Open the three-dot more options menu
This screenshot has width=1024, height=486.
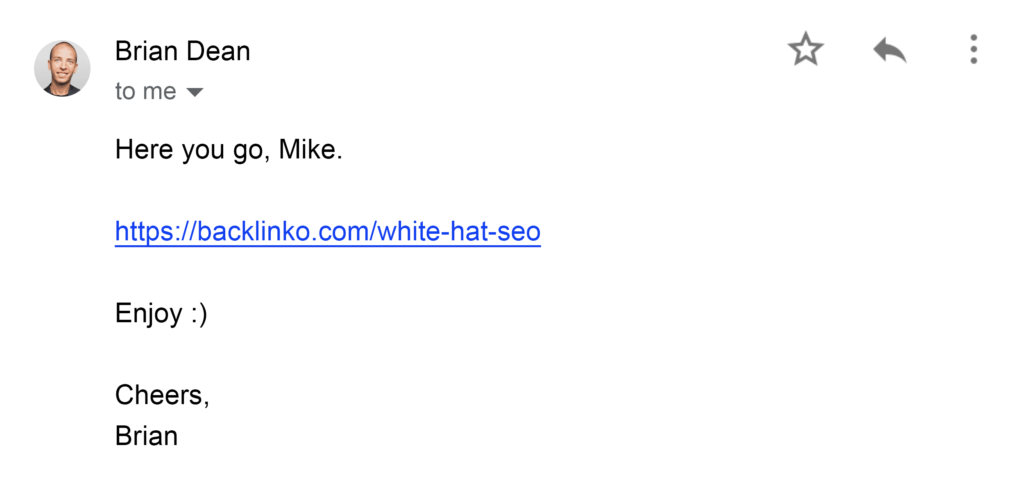point(973,49)
